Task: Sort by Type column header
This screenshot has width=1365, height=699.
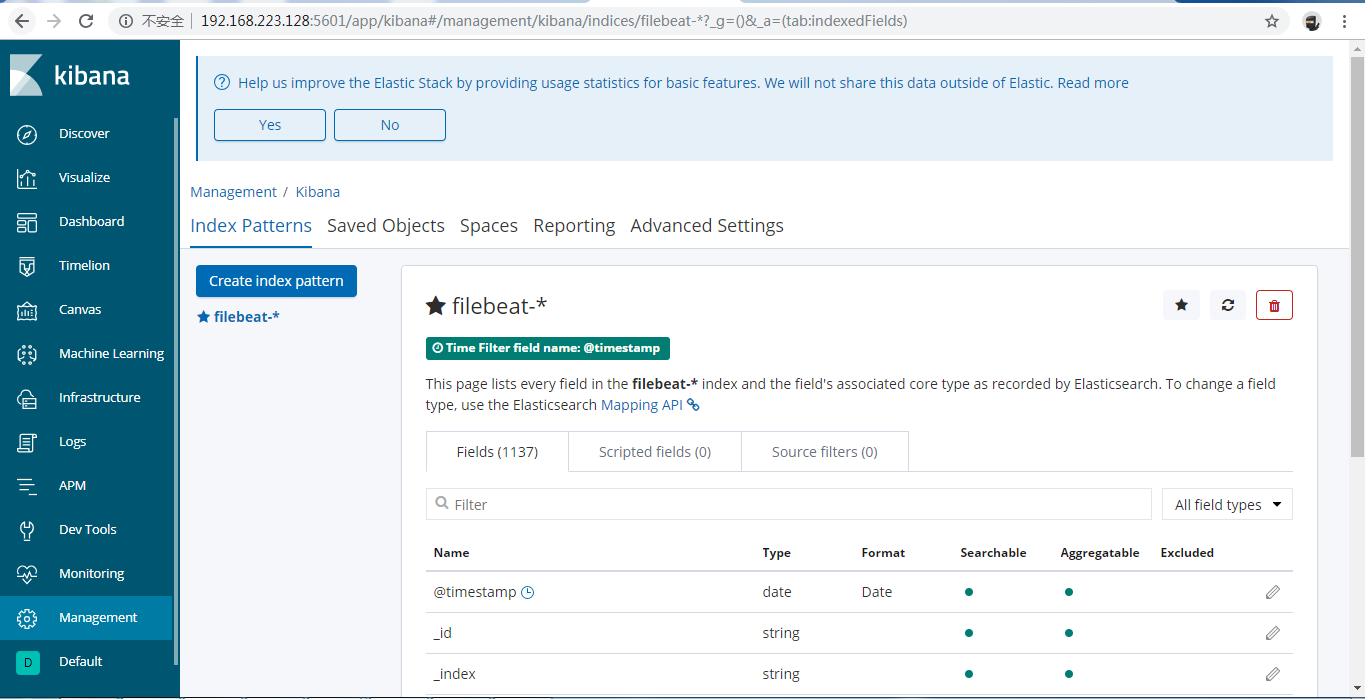Action: click(x=776, y=553)
